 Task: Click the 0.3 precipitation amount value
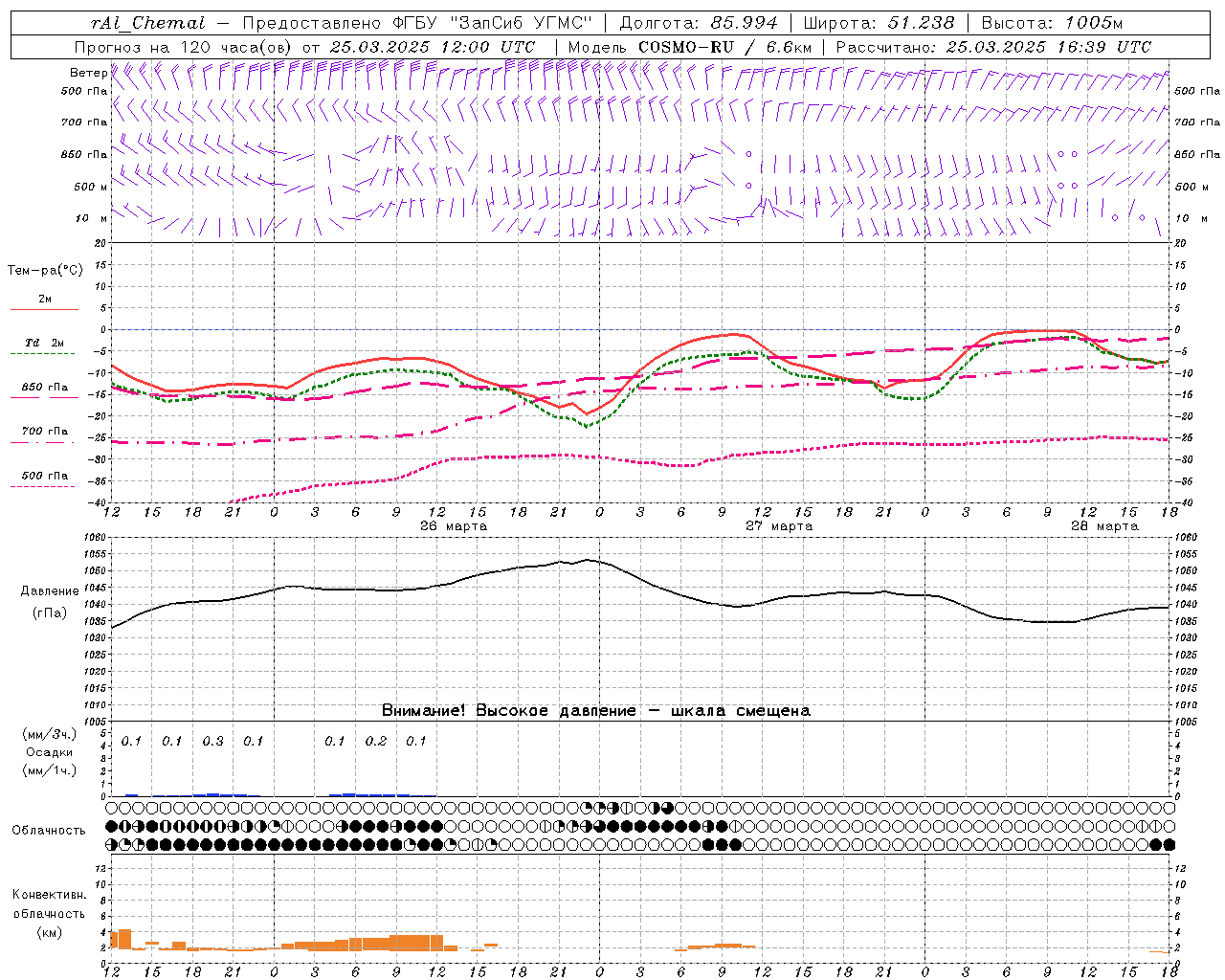tap(212, 742)
